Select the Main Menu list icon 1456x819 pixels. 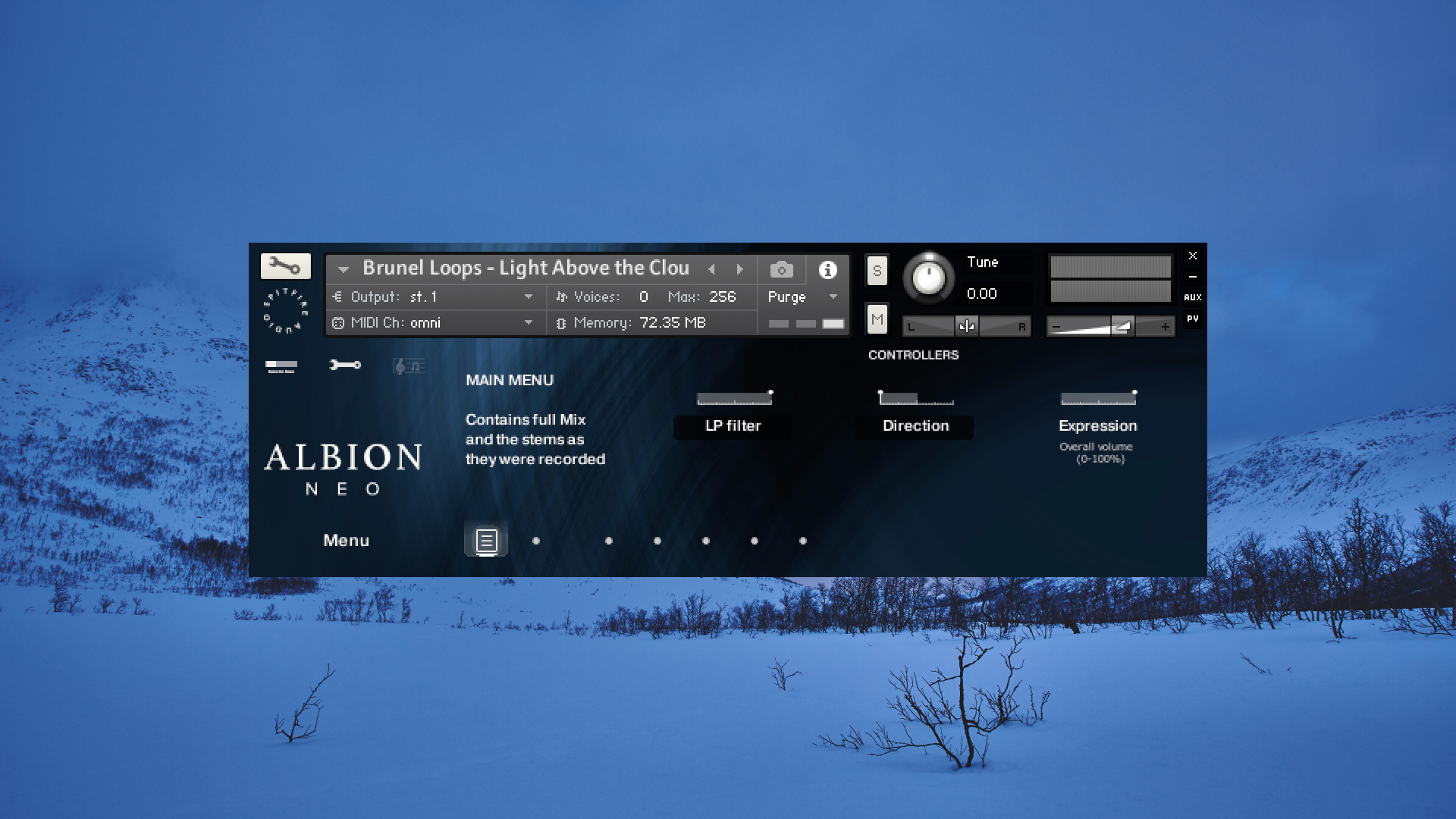[x=486, y=541]
